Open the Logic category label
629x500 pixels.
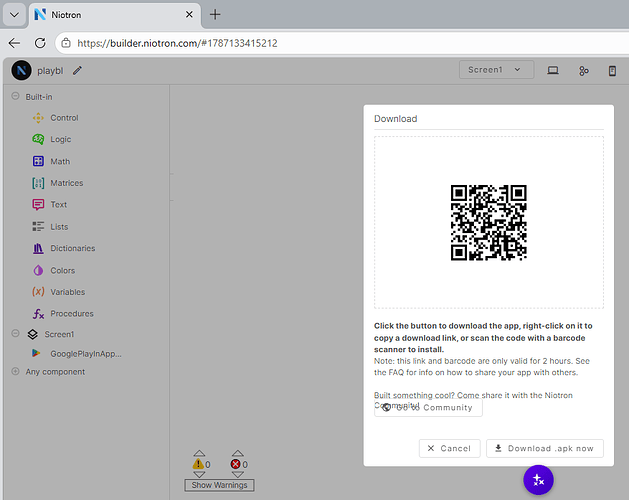tap(61, 139)
